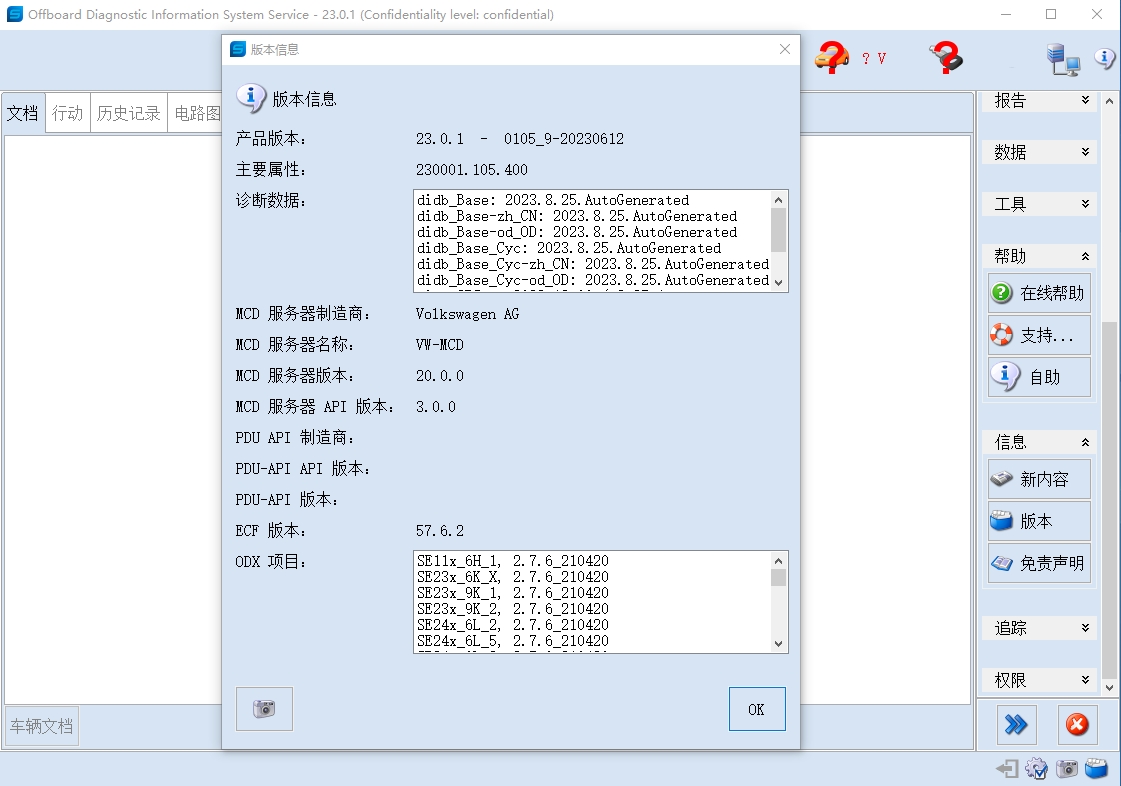Click the camera icon in status bar
This screenshot has height=786, width=1121.
pyautogui.click(x=1067, y=769)
